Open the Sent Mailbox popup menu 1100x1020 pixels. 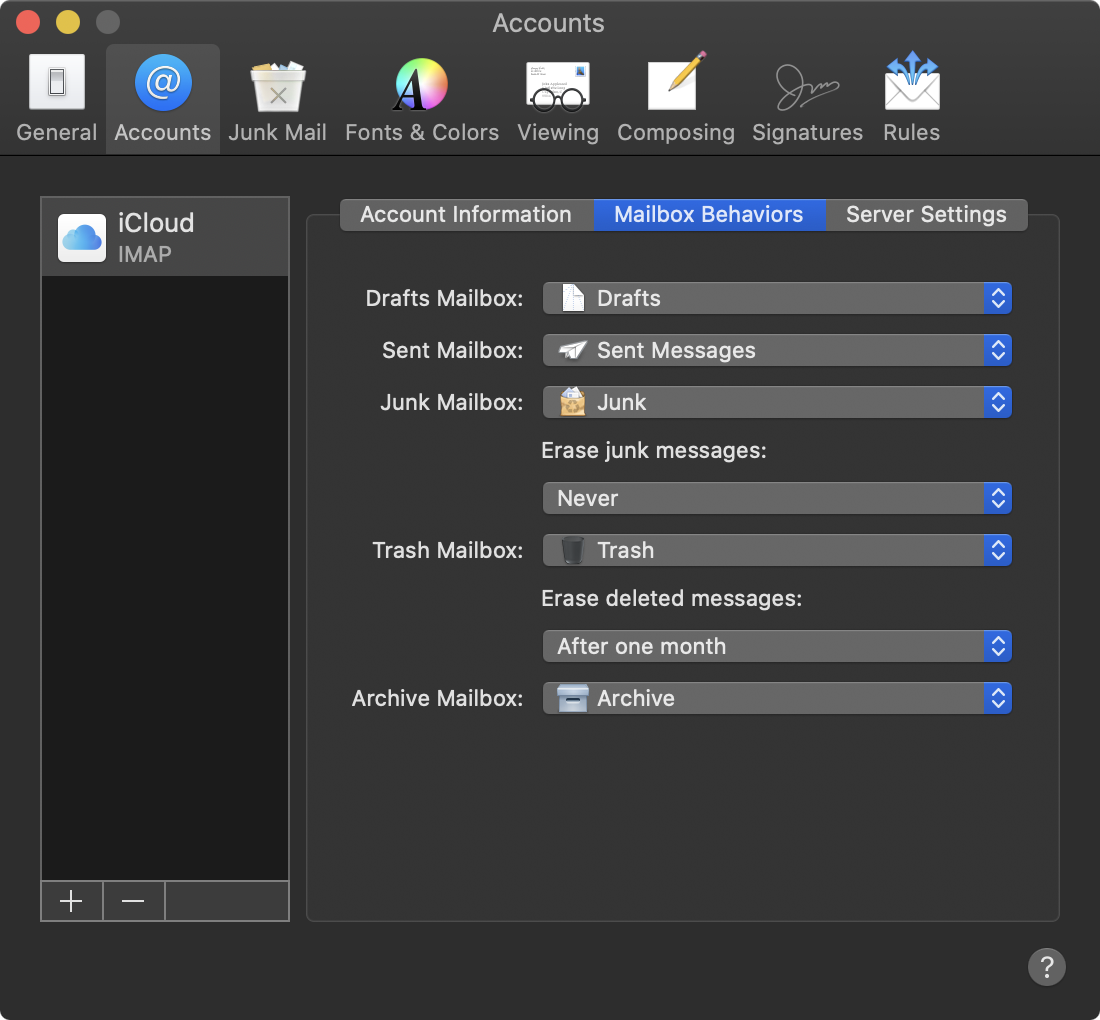click(777, 350)
